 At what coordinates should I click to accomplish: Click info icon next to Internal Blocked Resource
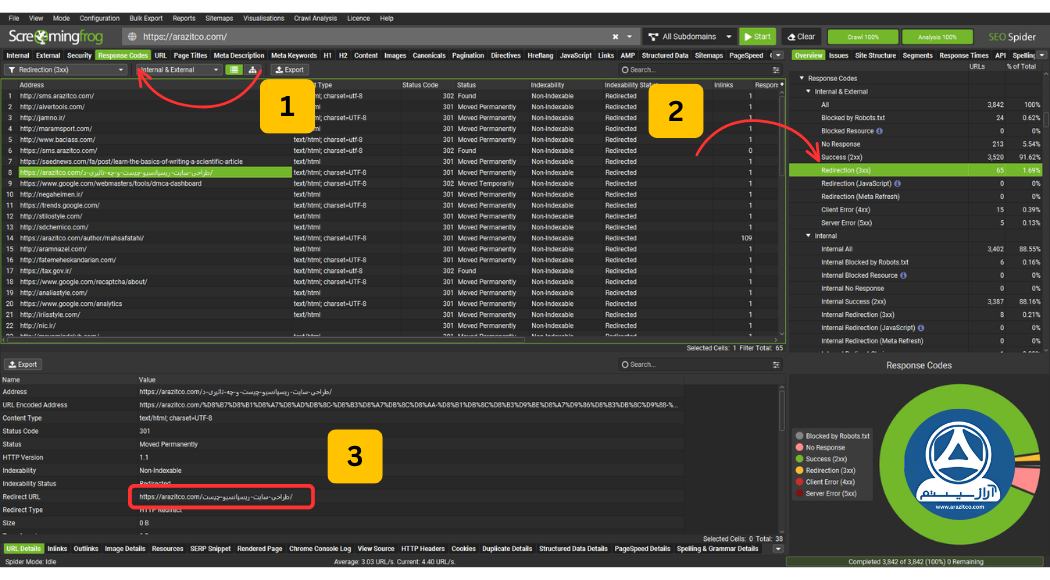(903, 275)
